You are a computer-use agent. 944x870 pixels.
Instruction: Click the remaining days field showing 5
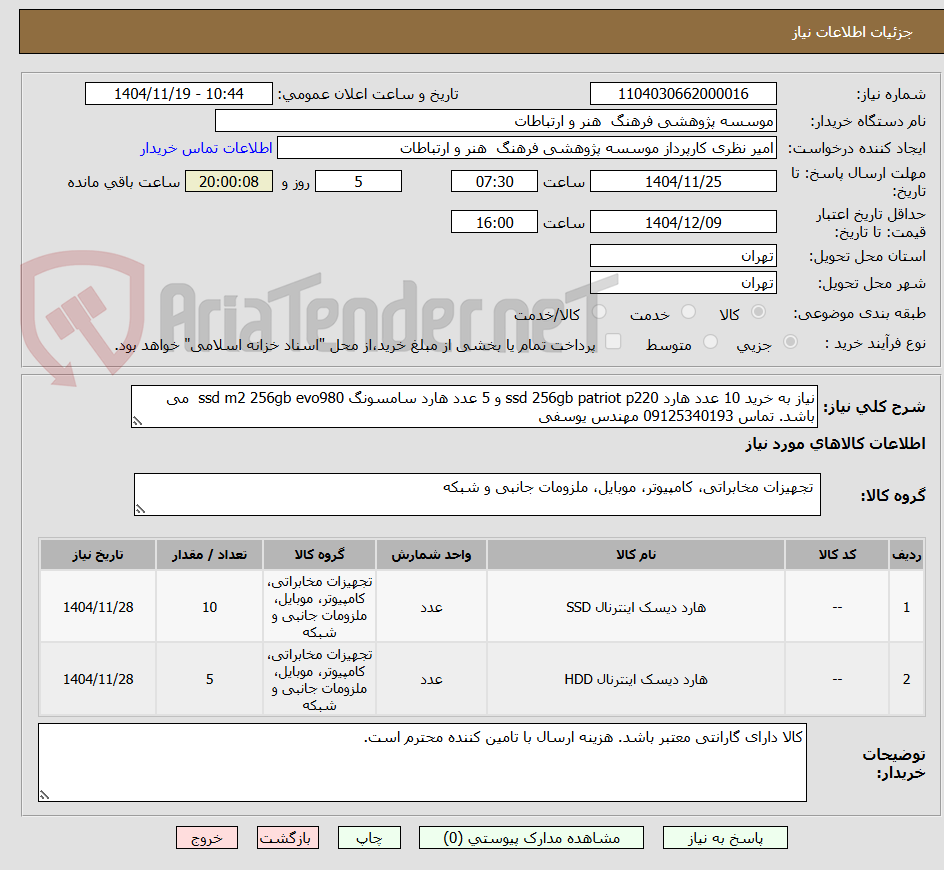[358, 181]
